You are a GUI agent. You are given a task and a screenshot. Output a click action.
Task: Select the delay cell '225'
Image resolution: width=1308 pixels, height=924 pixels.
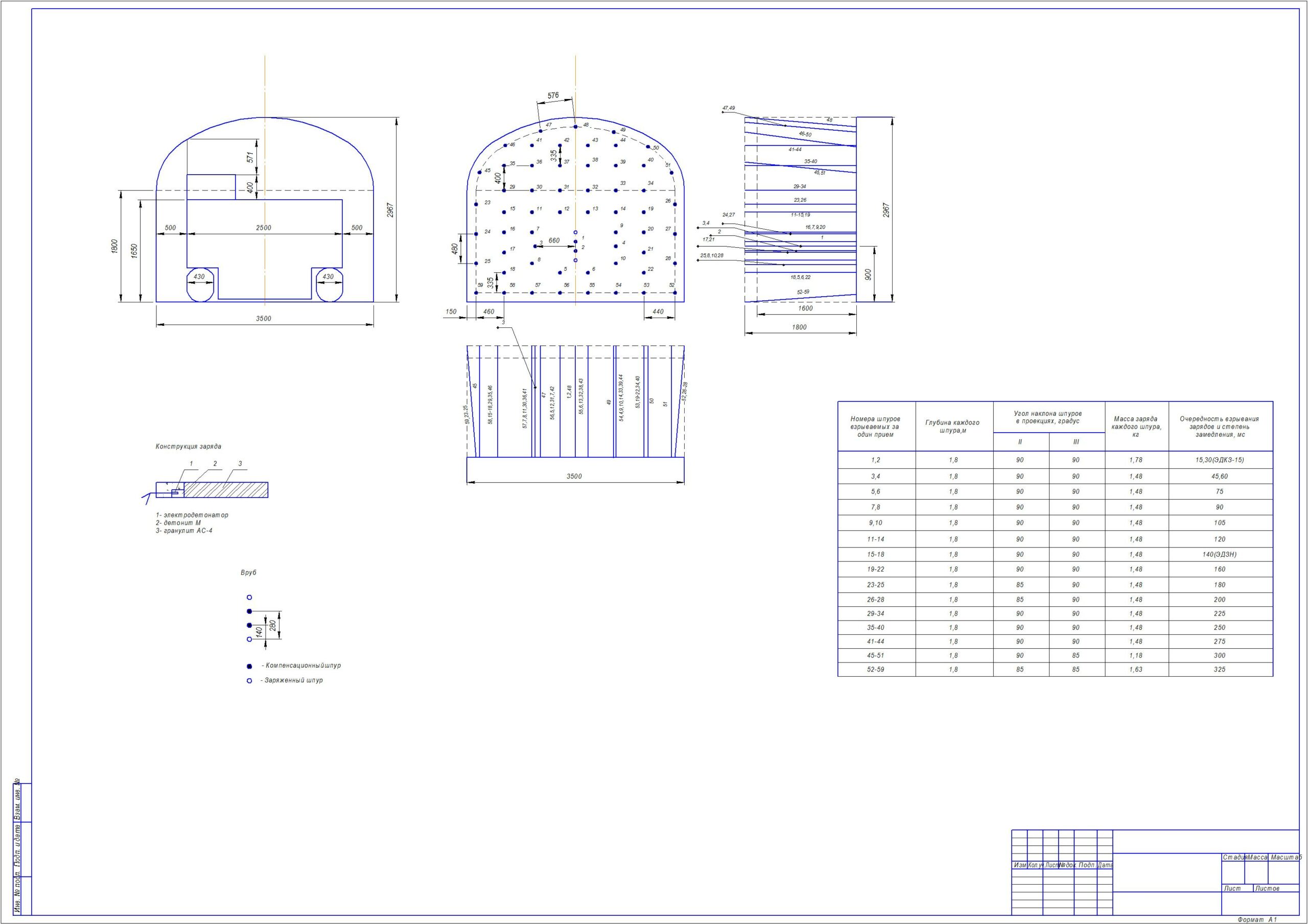1220,613
